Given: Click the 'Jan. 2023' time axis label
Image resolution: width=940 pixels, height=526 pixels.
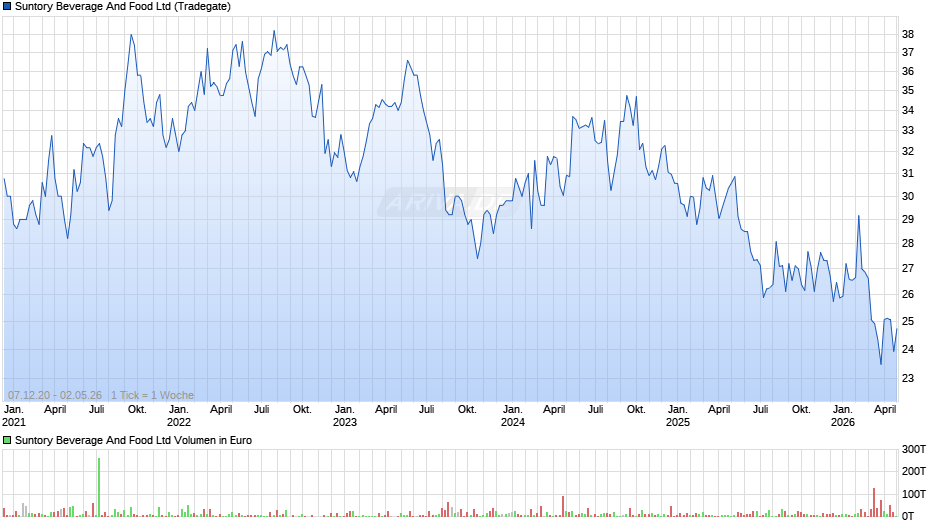Looking at the screenshot, I should click(x=345, y=416).
